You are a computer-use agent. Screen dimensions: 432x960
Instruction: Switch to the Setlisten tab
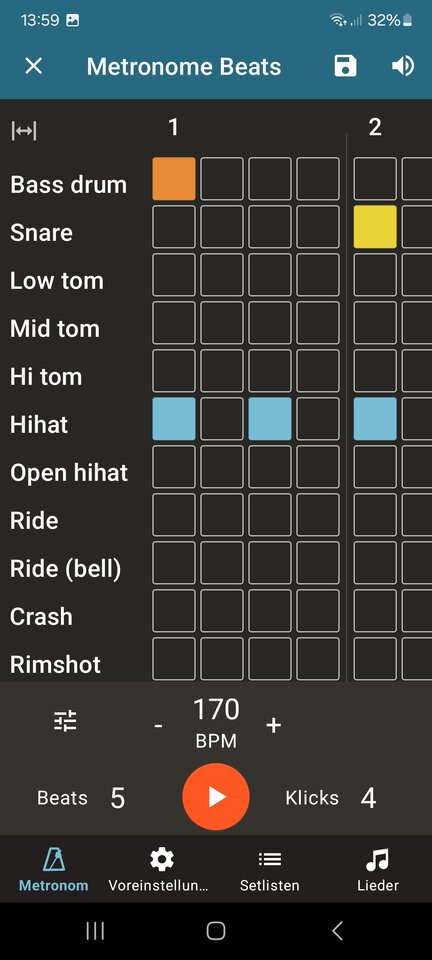(270, 870)
